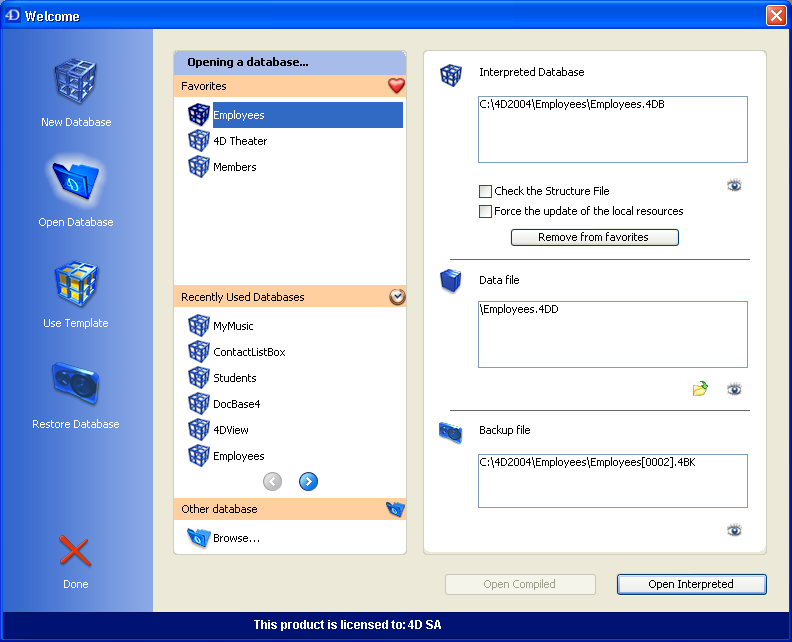792x642 pixels.
Task: Click the New Database icon
Action: pos(76,84)
